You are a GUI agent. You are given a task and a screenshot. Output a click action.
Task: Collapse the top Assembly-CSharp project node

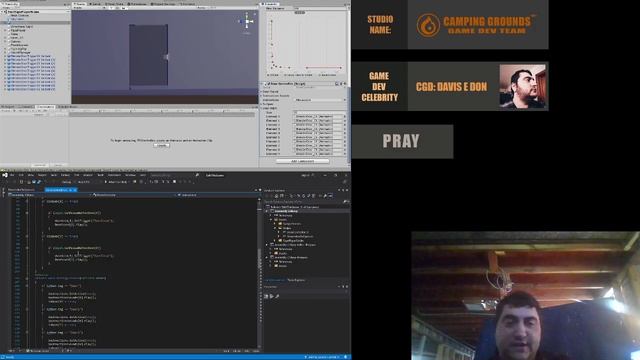point(267,211)
